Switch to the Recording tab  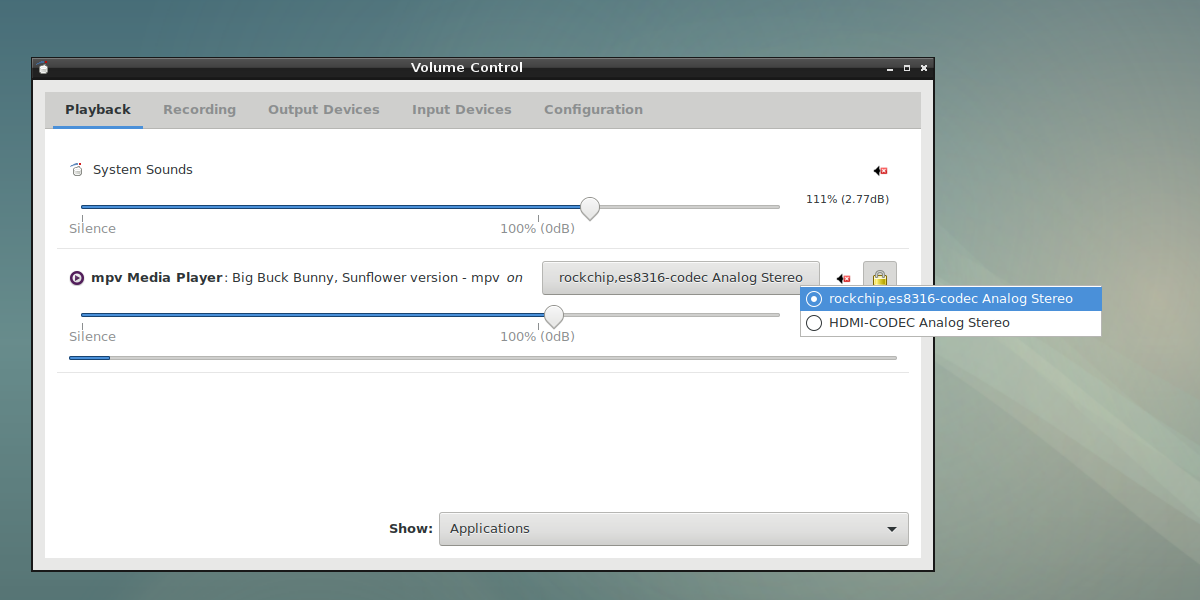coord(199,110)
